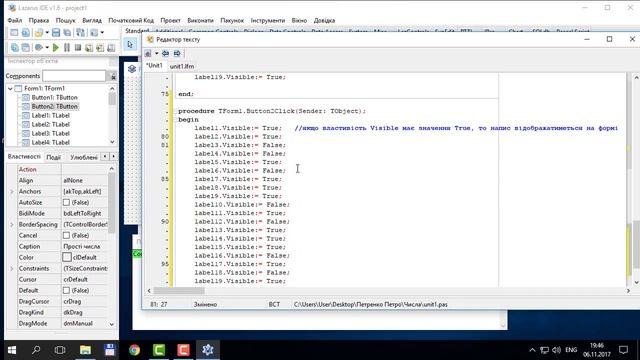Switch to the Події inspector tab

[x=53, y=157]
